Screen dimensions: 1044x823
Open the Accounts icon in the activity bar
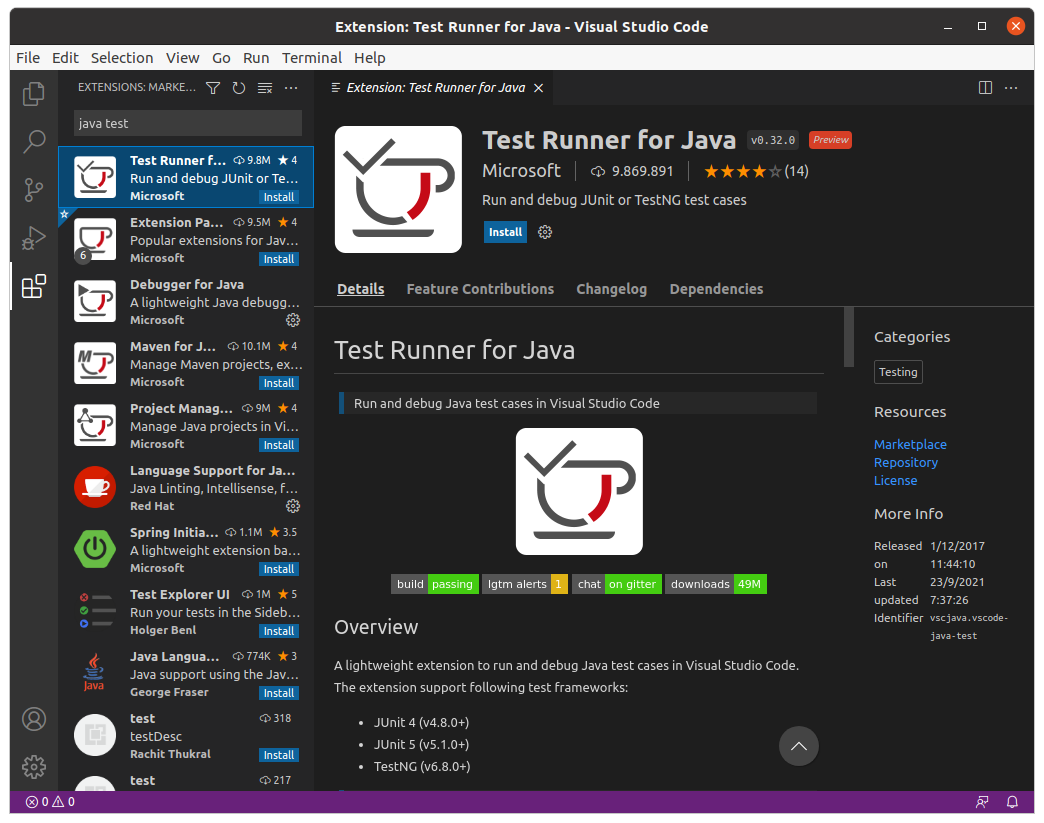pos(33,718)
